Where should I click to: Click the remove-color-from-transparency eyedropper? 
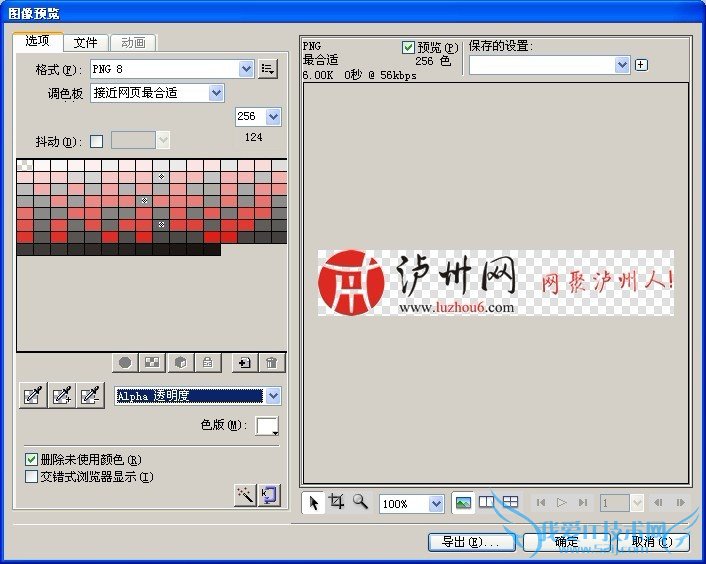coord(91,396)
